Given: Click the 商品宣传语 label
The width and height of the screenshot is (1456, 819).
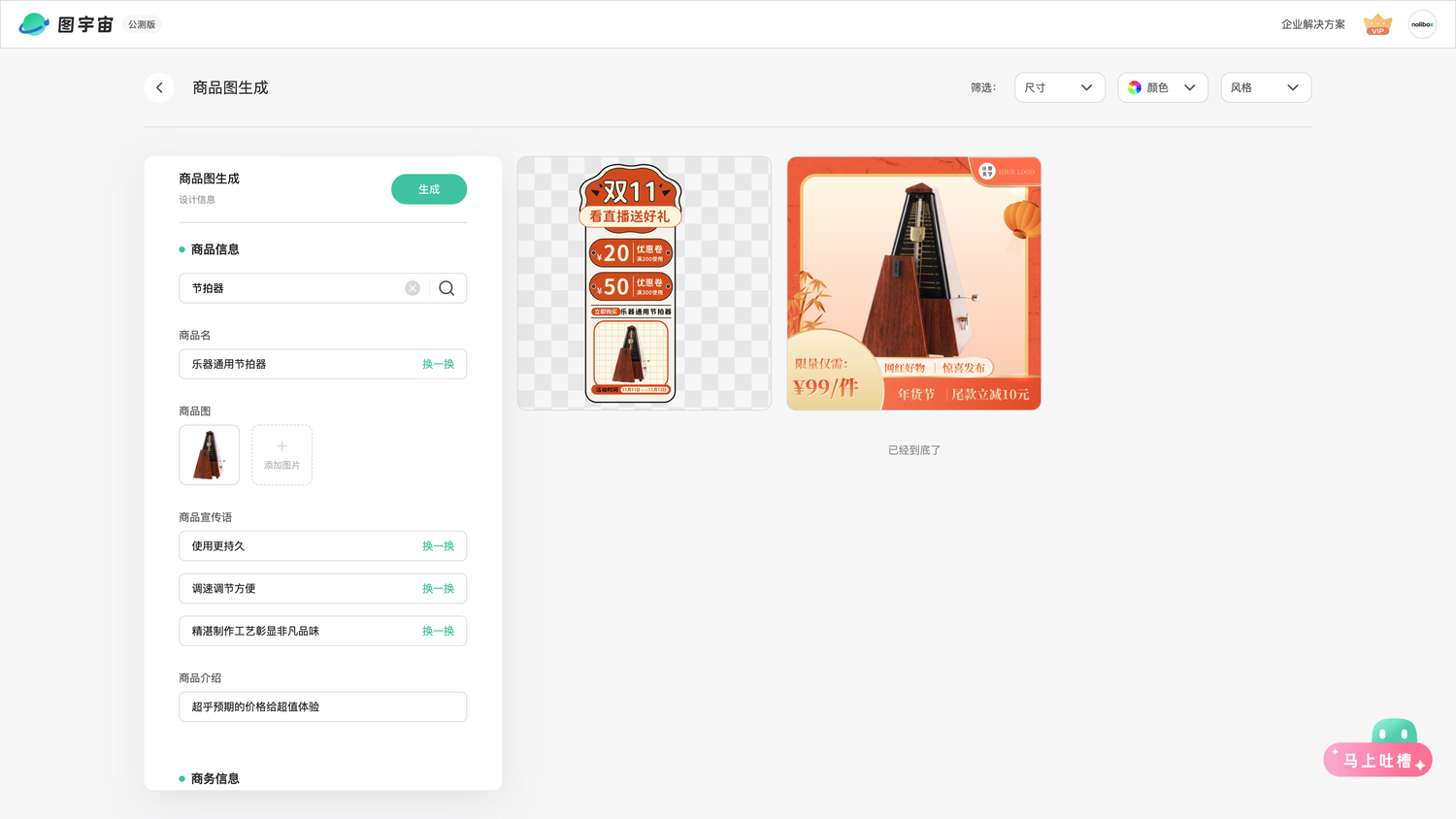Looking at the screenshot, I should point(206,517).
